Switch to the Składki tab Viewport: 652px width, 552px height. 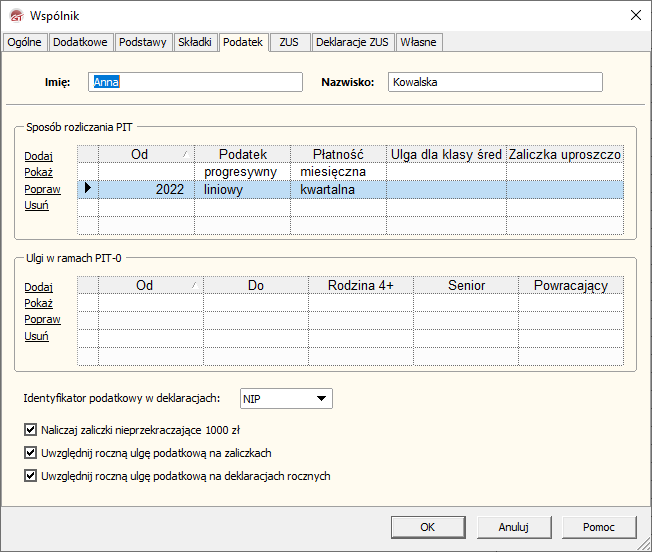coord(194,42)
